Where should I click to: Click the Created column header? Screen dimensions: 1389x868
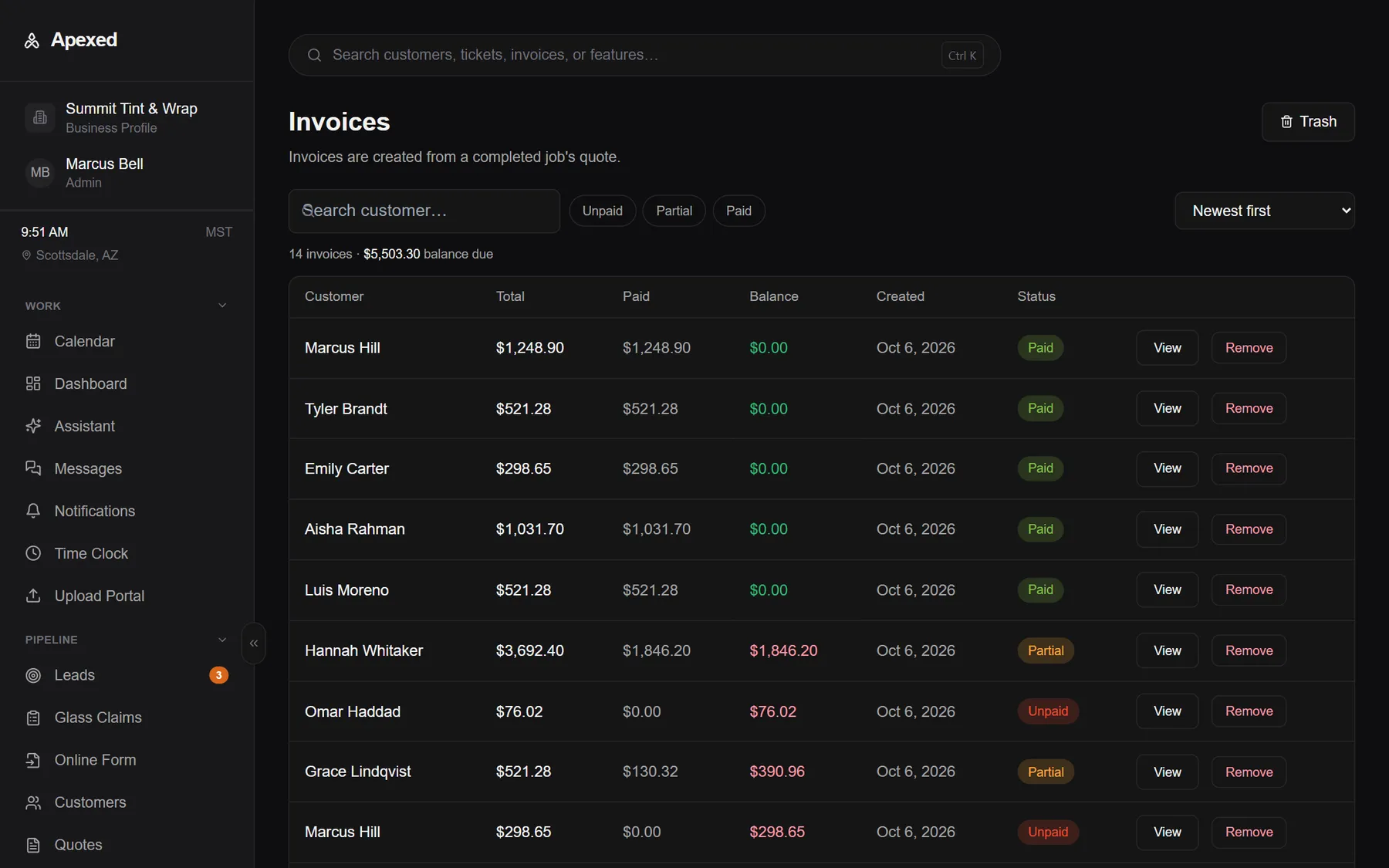tap(901, 296)
